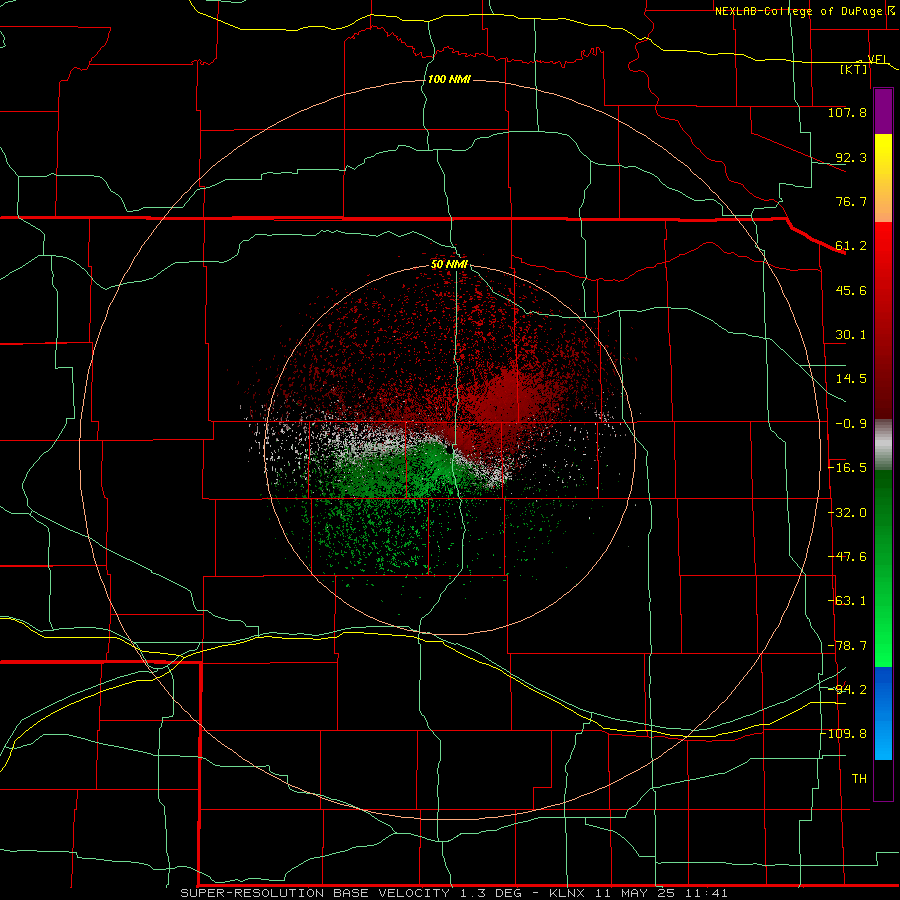Viewport: 900px width, 900px height.
Task: Select the 61.2 scale value
Action: pyautogui.click(x=851, y=246)
